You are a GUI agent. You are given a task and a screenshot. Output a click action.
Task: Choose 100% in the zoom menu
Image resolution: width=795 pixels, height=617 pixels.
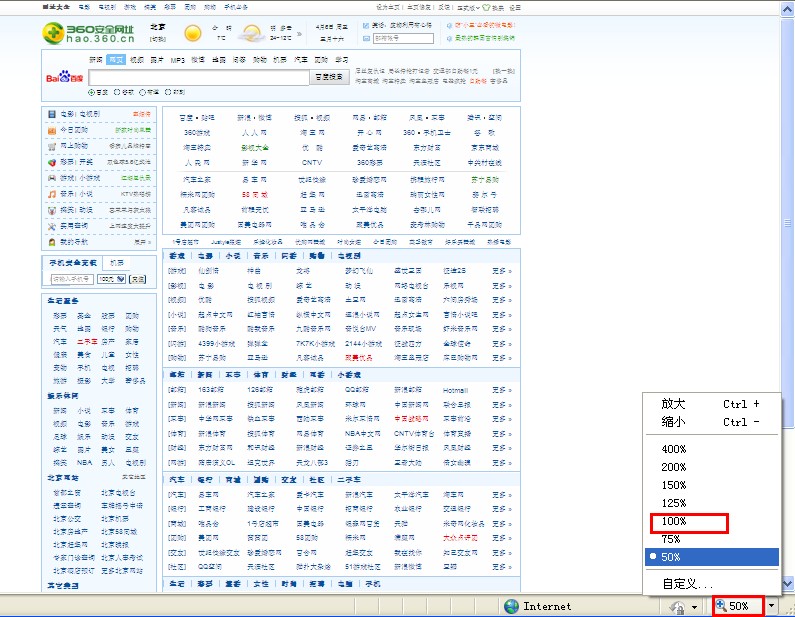(675, 521)
